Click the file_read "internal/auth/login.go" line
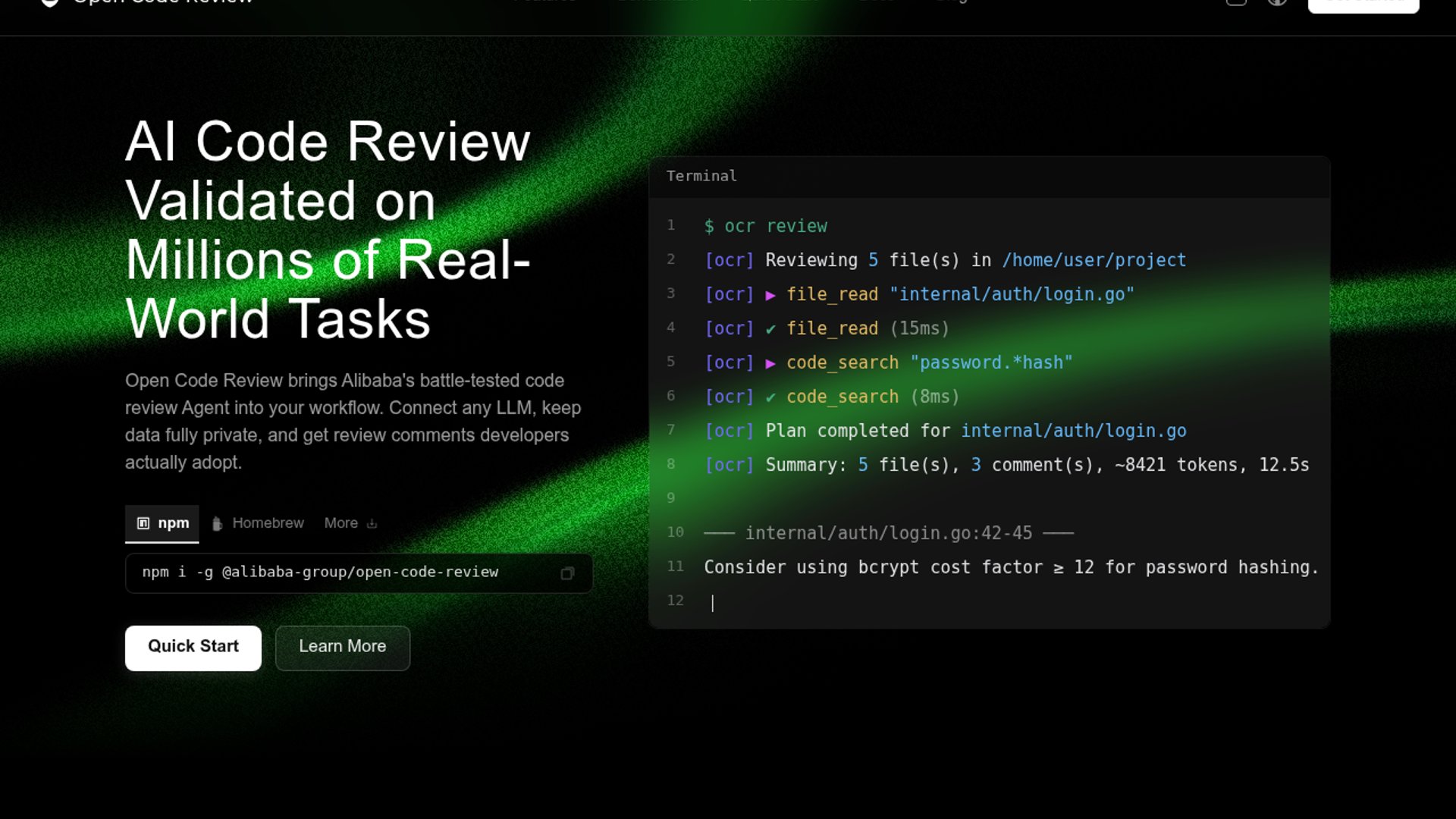The image size is (1456, 819). (x=919, y=294)
